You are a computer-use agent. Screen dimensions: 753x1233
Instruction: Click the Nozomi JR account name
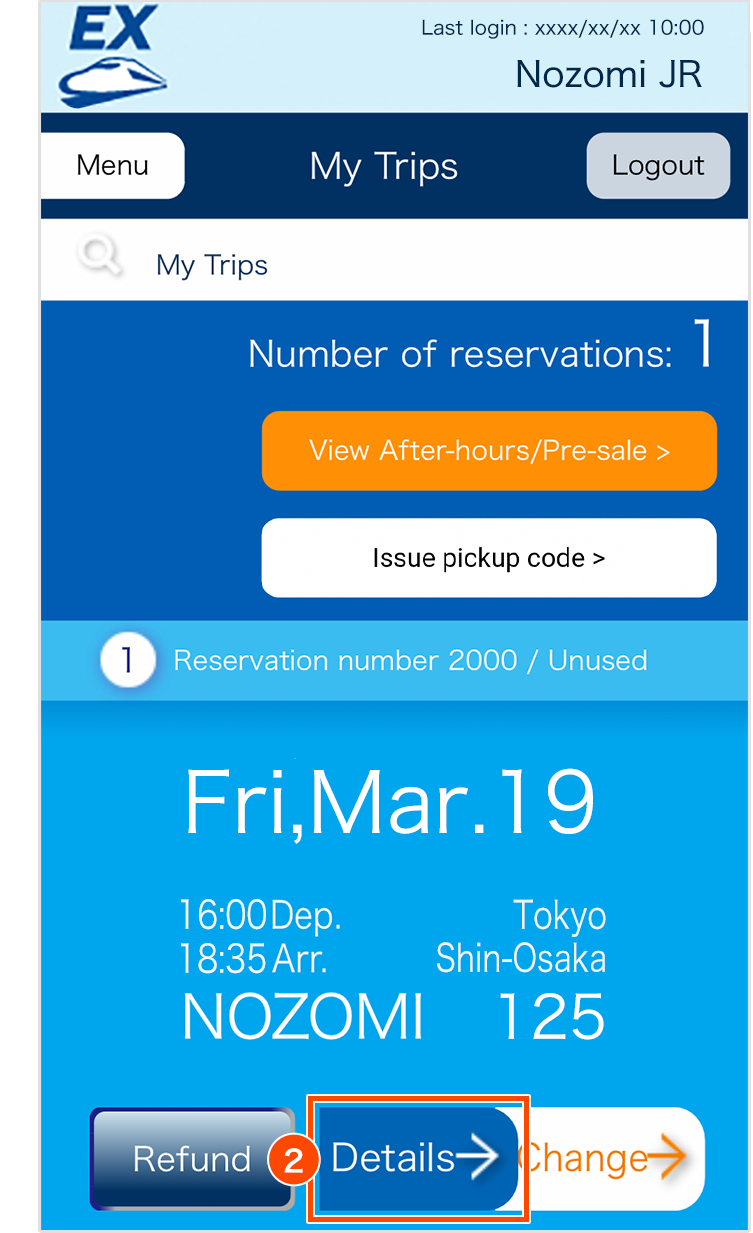[x=608, y=74]
